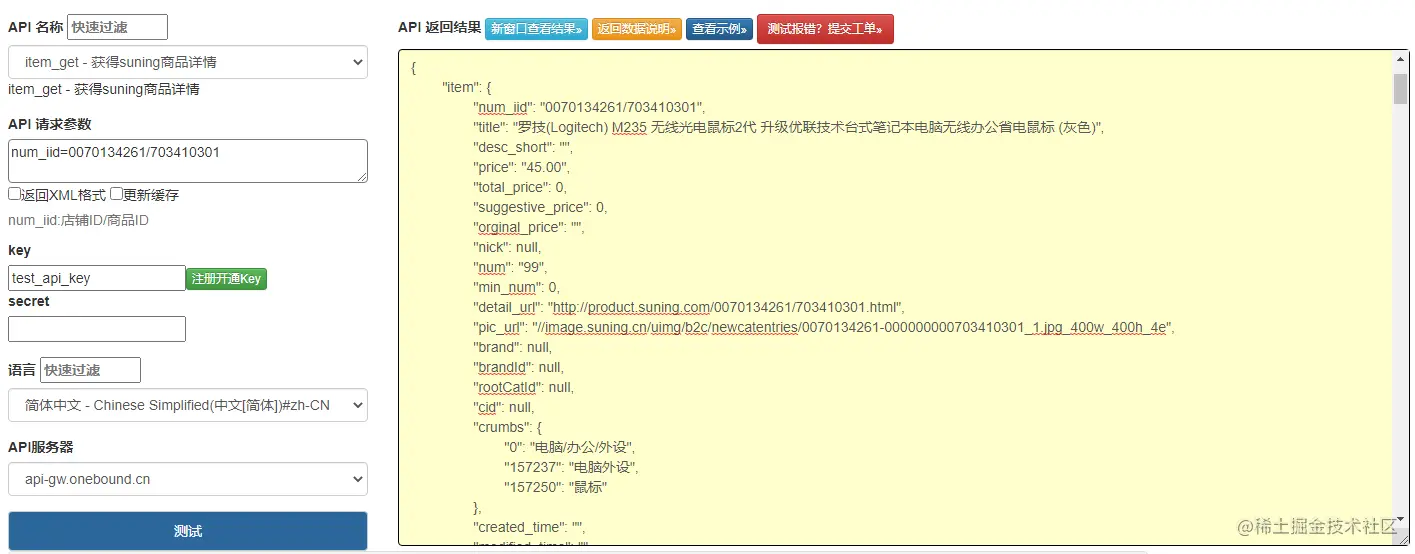The width and height of the screenshot is (1415, 554).
Task: Click the "total_price": 0 line
Action: 520,187
